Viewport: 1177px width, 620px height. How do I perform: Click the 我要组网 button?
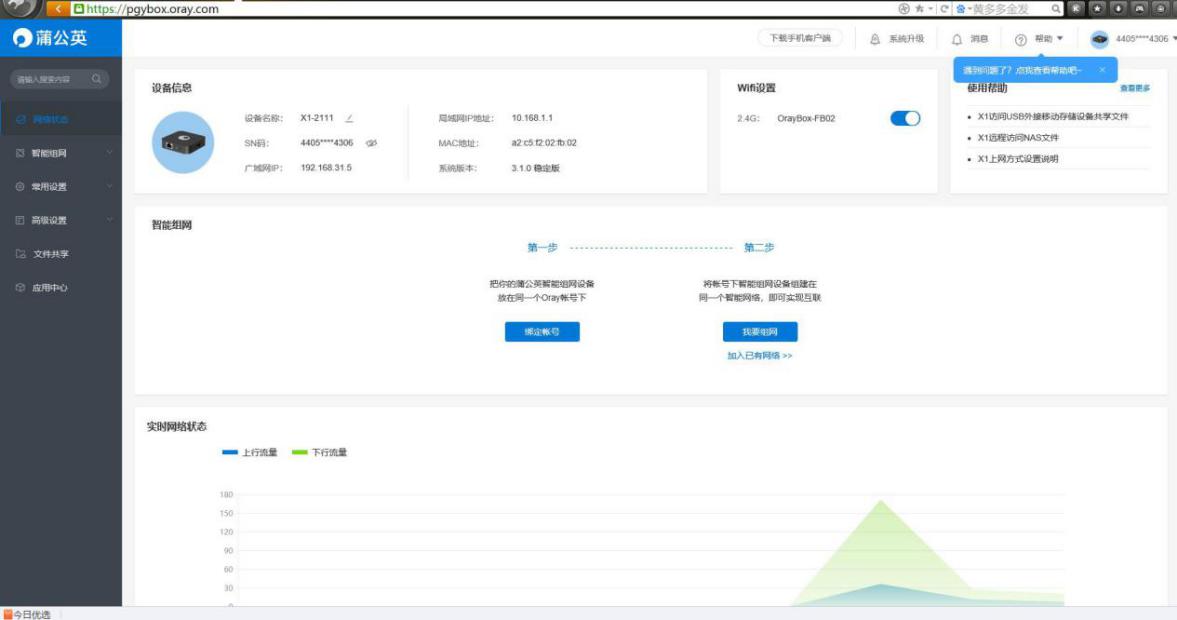tap(760, 332)
